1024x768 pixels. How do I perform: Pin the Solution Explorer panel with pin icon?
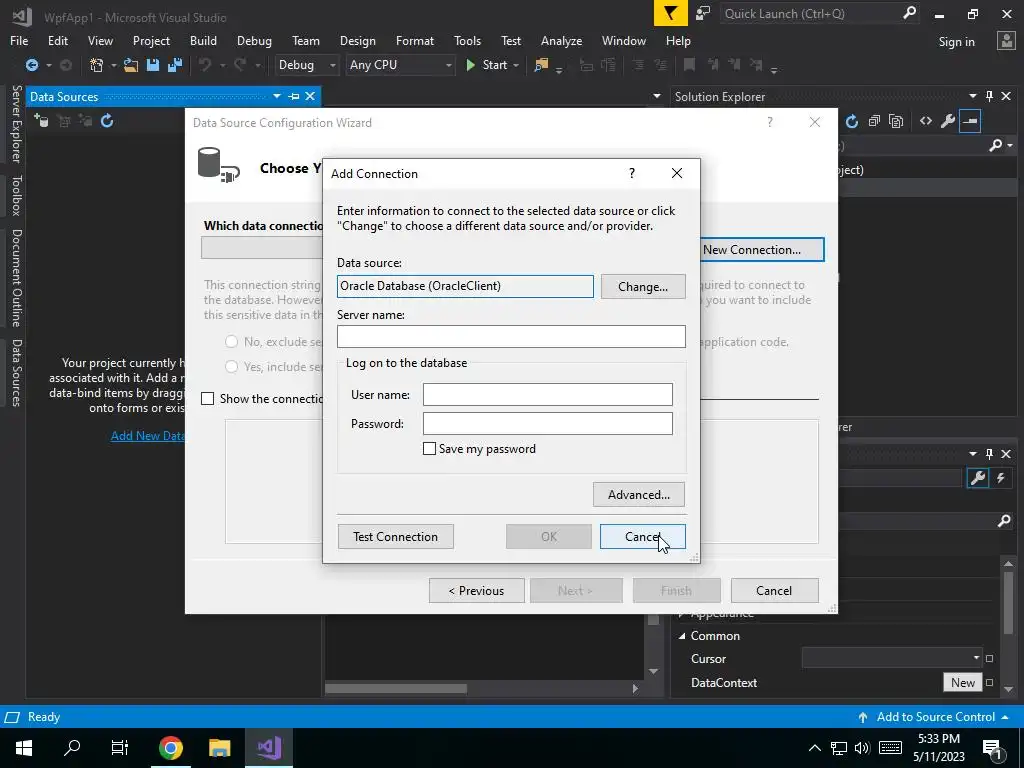pos(989,97)
